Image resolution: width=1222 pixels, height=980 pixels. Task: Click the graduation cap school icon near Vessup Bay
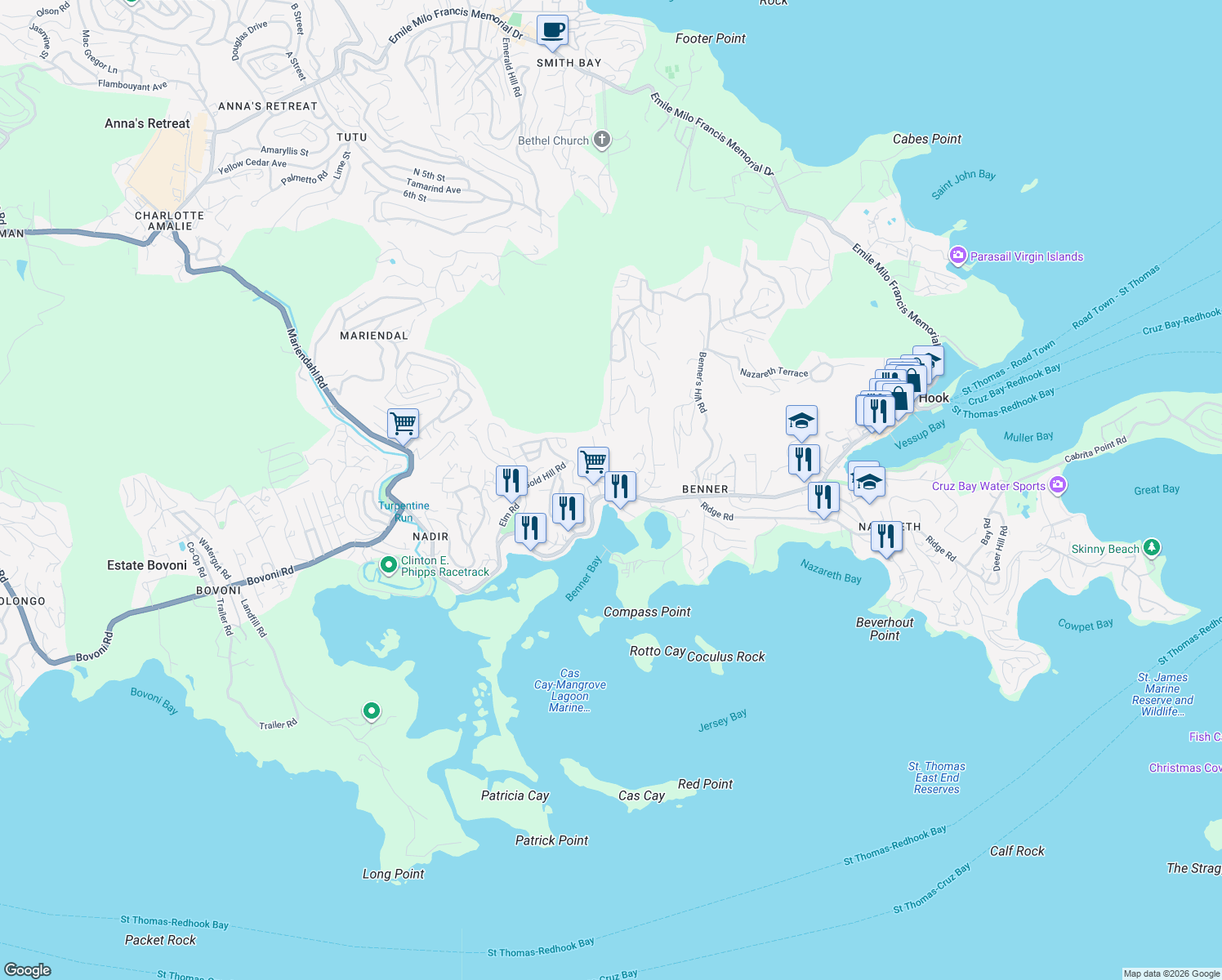tap(801, 421)
